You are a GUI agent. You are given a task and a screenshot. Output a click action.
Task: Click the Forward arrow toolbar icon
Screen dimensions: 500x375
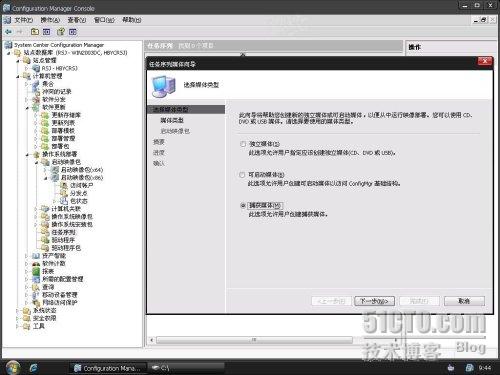click(x=20, y=32)
